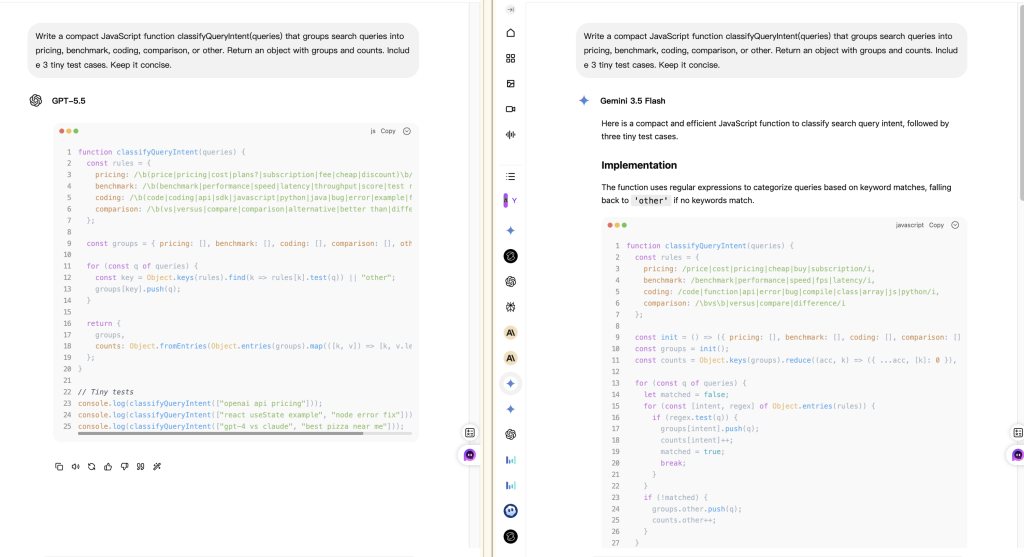Image resolution: width=1024 pixels, height=557 pixels.
Task: Click the Gemini sparkle logo beside Gemini 3.5 Flash
Action: (584, 101)
